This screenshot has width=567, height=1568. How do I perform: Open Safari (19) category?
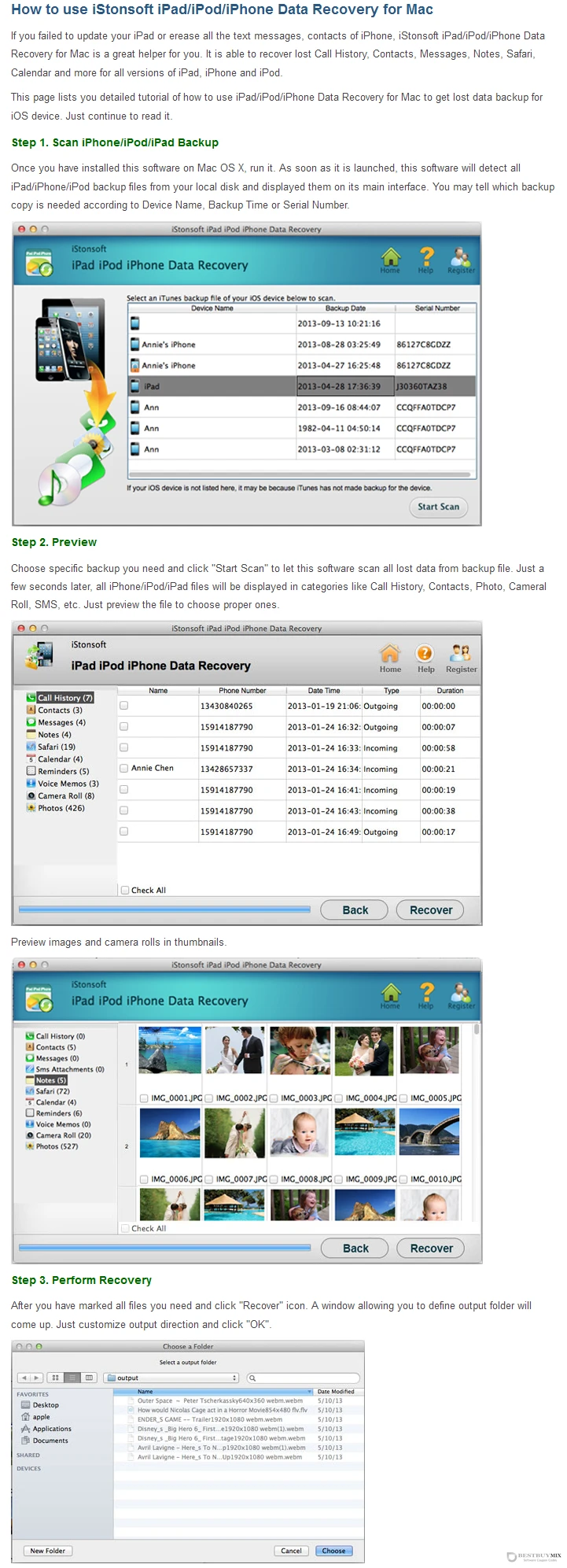tap(51, 747)
